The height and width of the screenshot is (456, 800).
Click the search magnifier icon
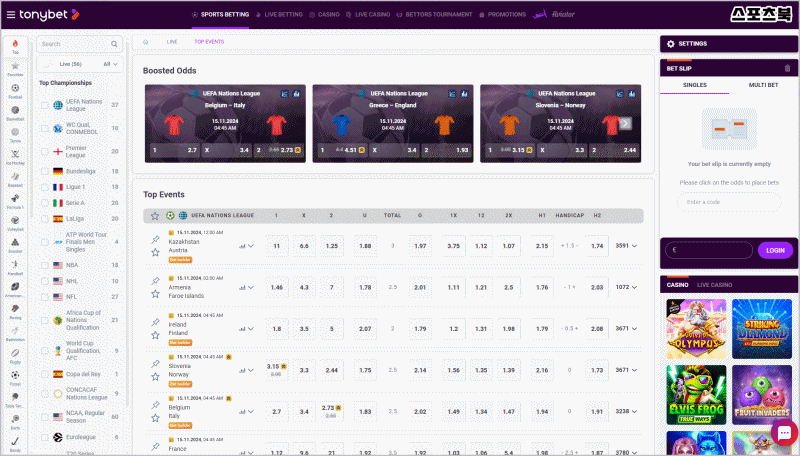[114, 44]
